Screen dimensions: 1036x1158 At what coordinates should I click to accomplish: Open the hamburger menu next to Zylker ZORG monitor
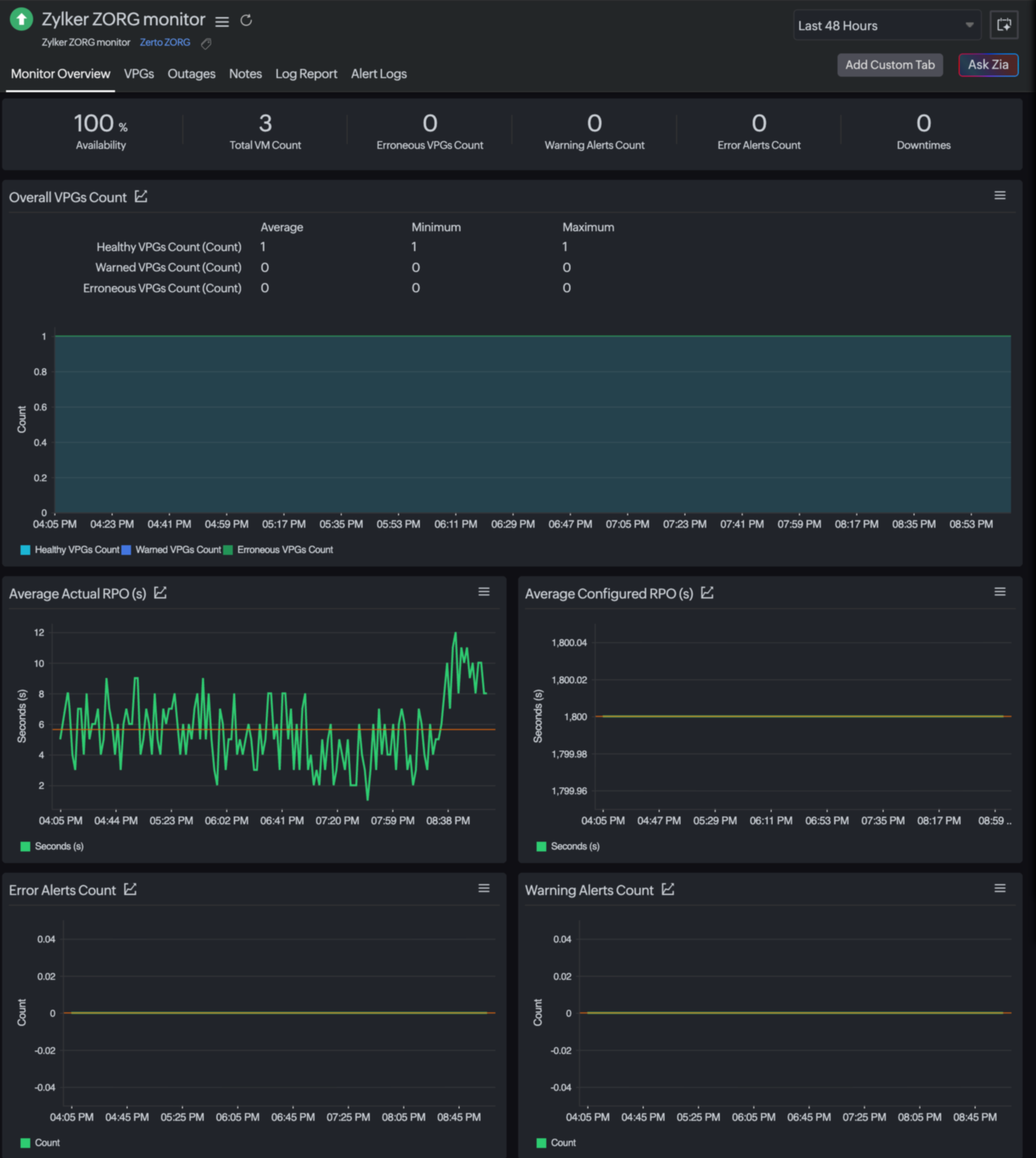point(222,22)
